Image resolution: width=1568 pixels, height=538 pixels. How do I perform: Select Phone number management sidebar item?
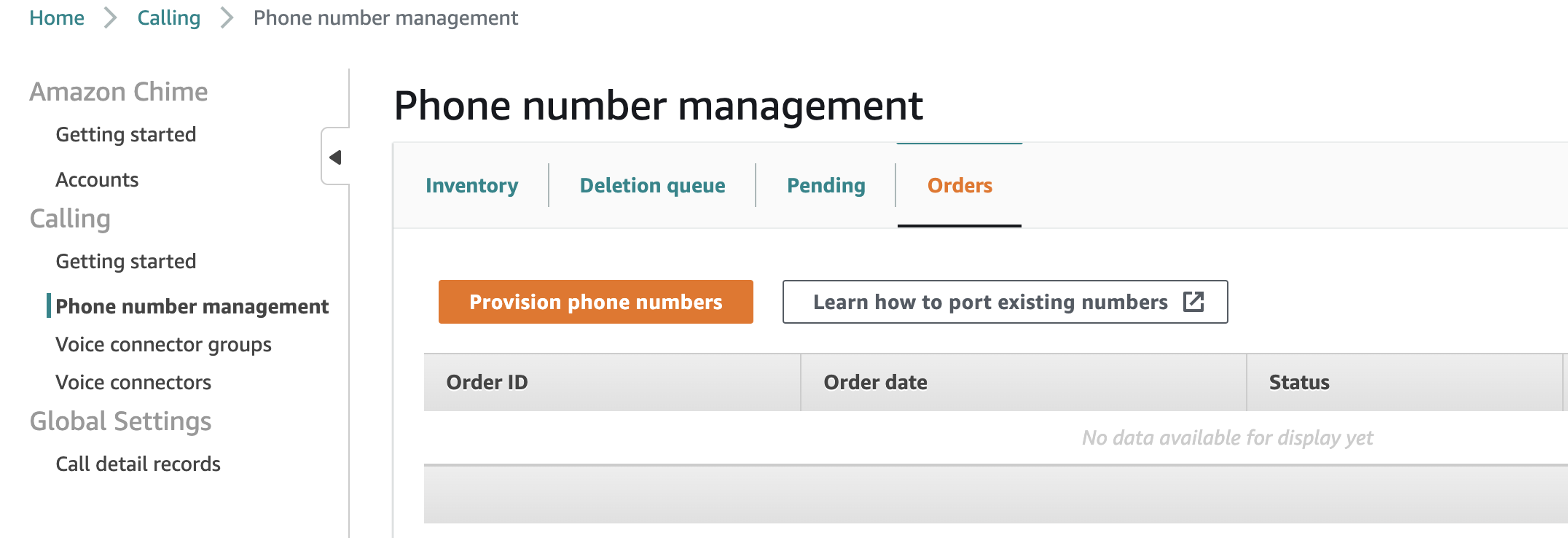click(192, 306)
